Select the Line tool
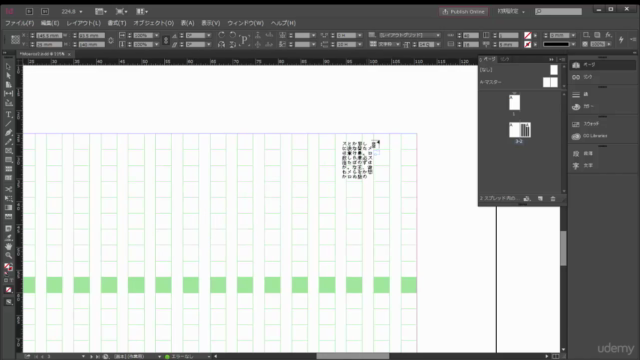Image resolution: width=640 pixels, height=360 pixels. (8, 124)
